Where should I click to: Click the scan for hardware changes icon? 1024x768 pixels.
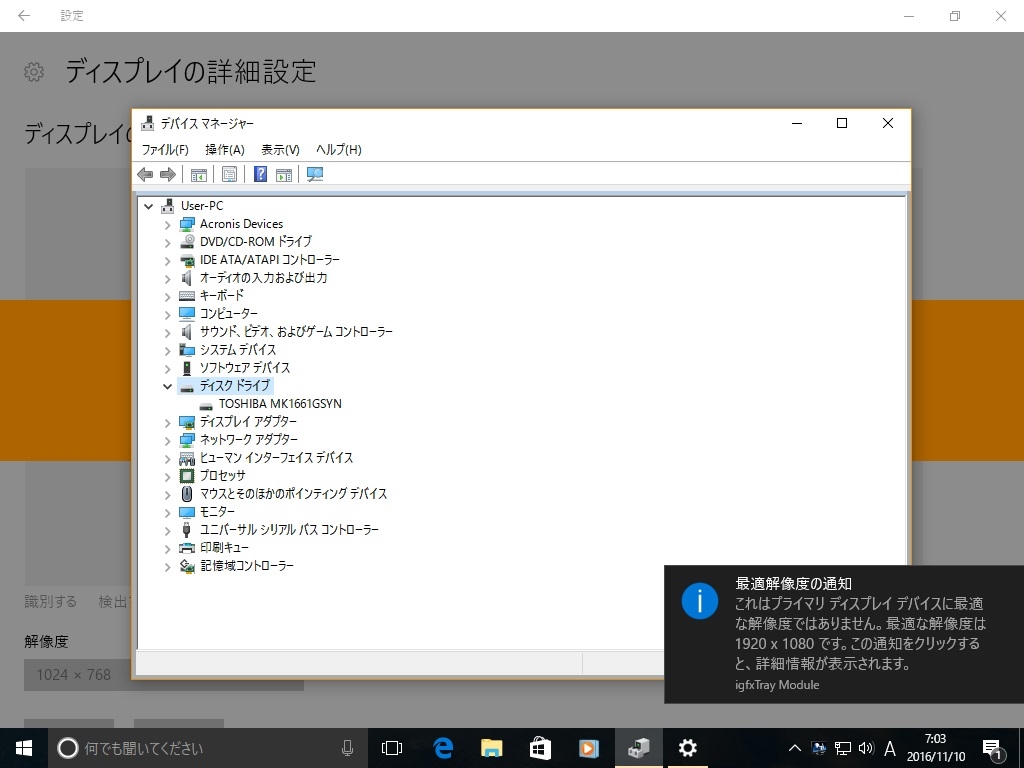pyautogui.click(x=315, y=174)
